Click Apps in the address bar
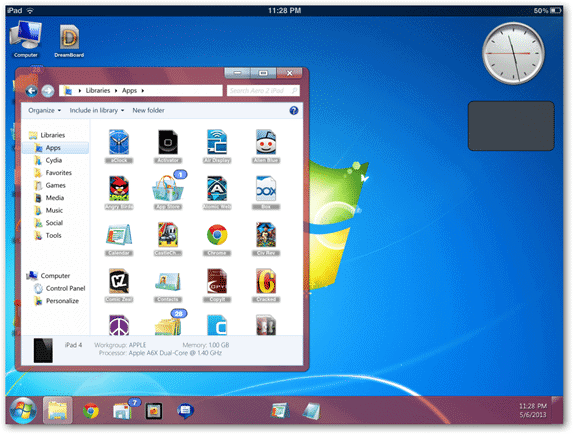The image size is (573, 434). (x=129, y=91)
